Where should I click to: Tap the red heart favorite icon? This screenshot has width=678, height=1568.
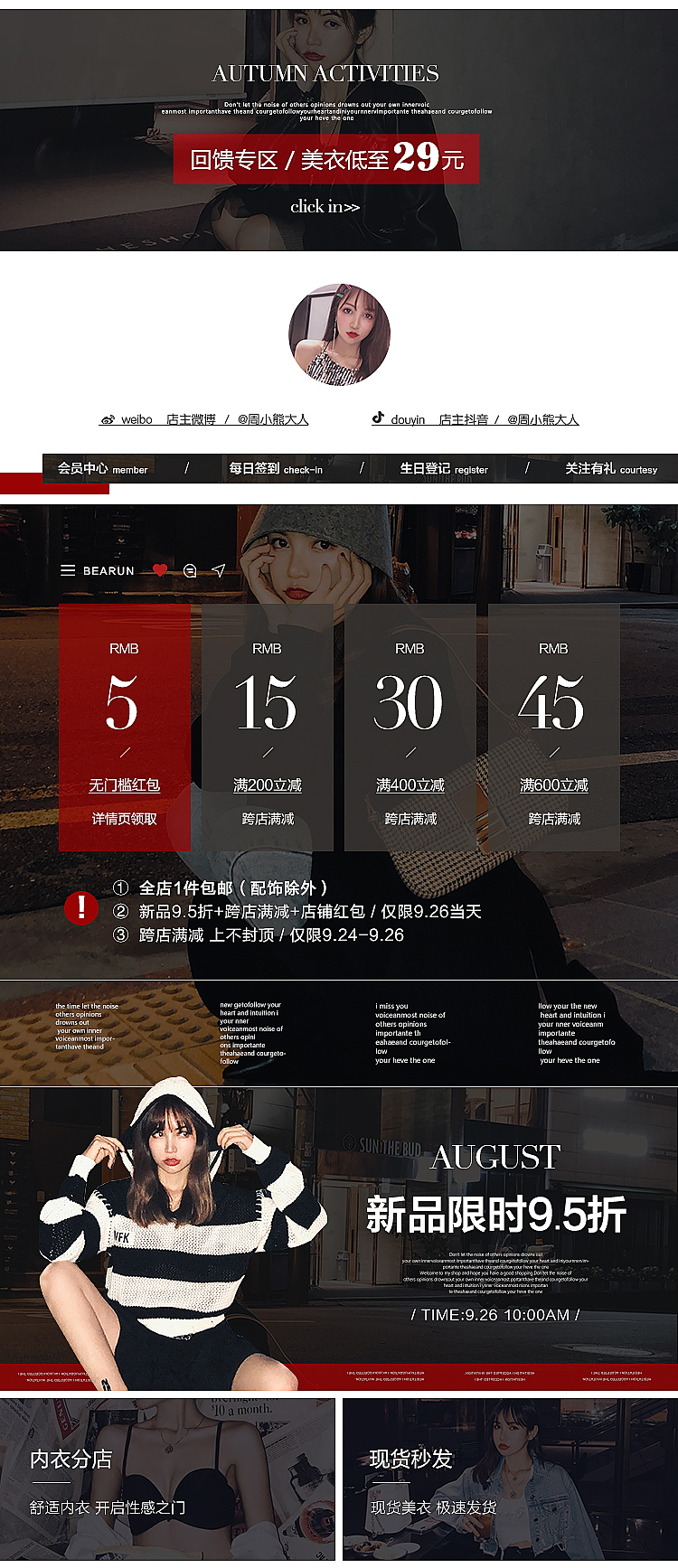(x=160, y=570)
